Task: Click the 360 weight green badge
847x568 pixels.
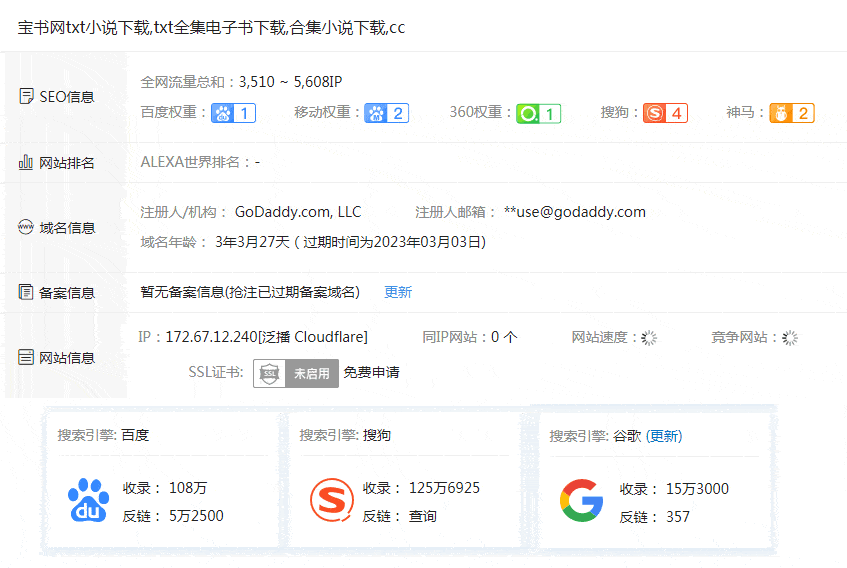Action: 539,113
